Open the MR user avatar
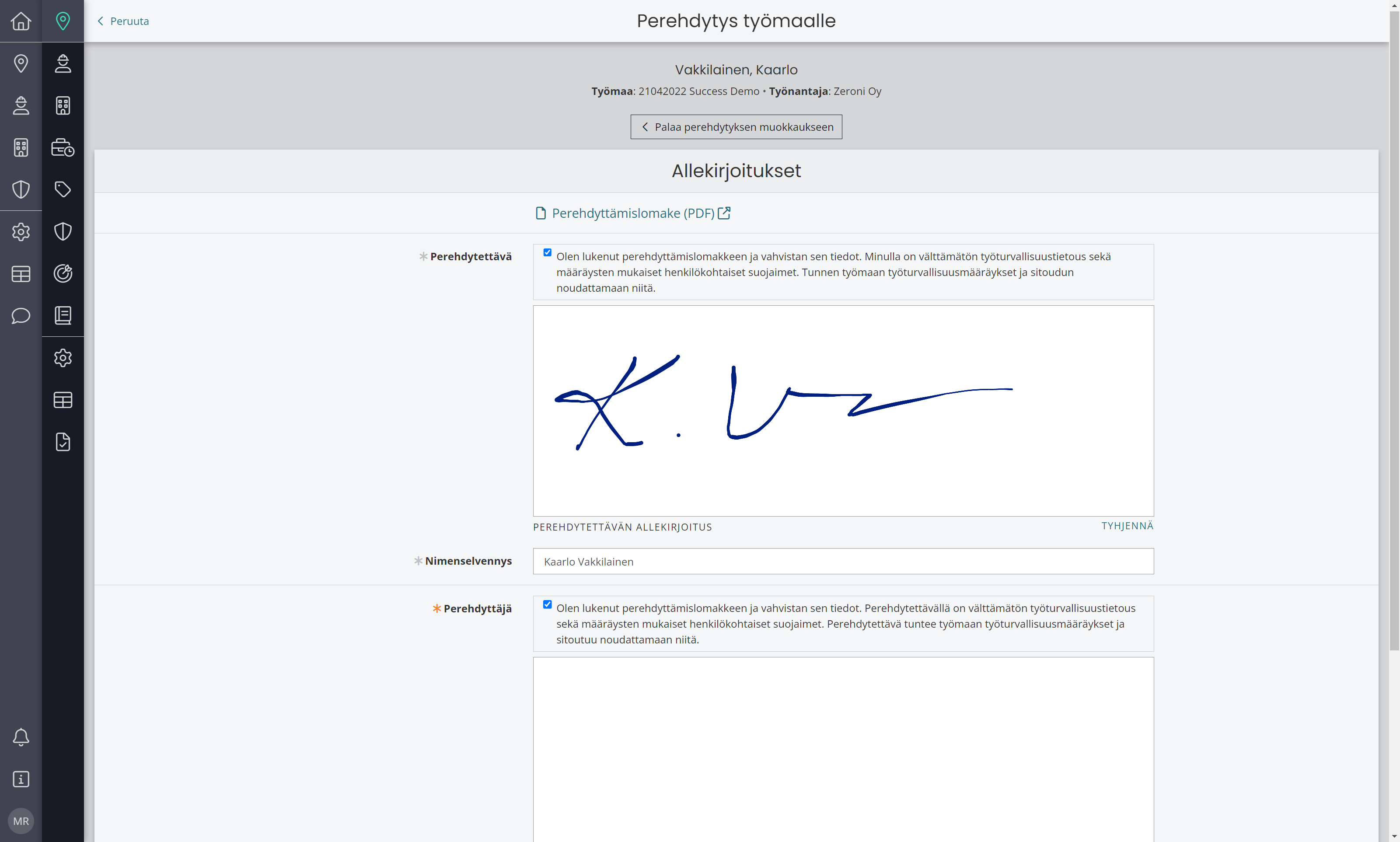This screenshot has width=1400, height=842. [21, 821]
